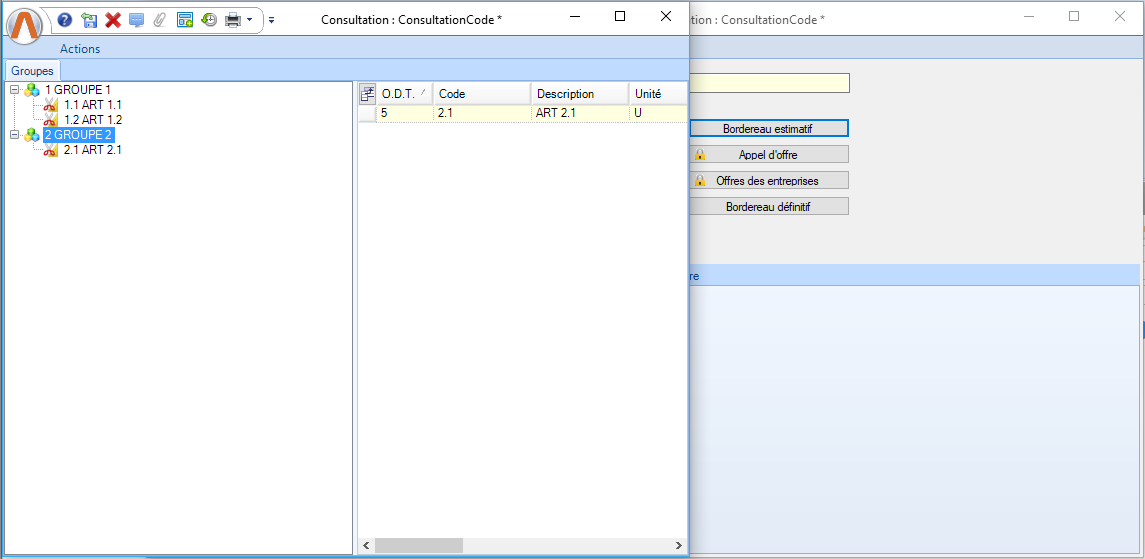
Task: Click the Bordereau estimatif button
Action: [x=768, y=129]
